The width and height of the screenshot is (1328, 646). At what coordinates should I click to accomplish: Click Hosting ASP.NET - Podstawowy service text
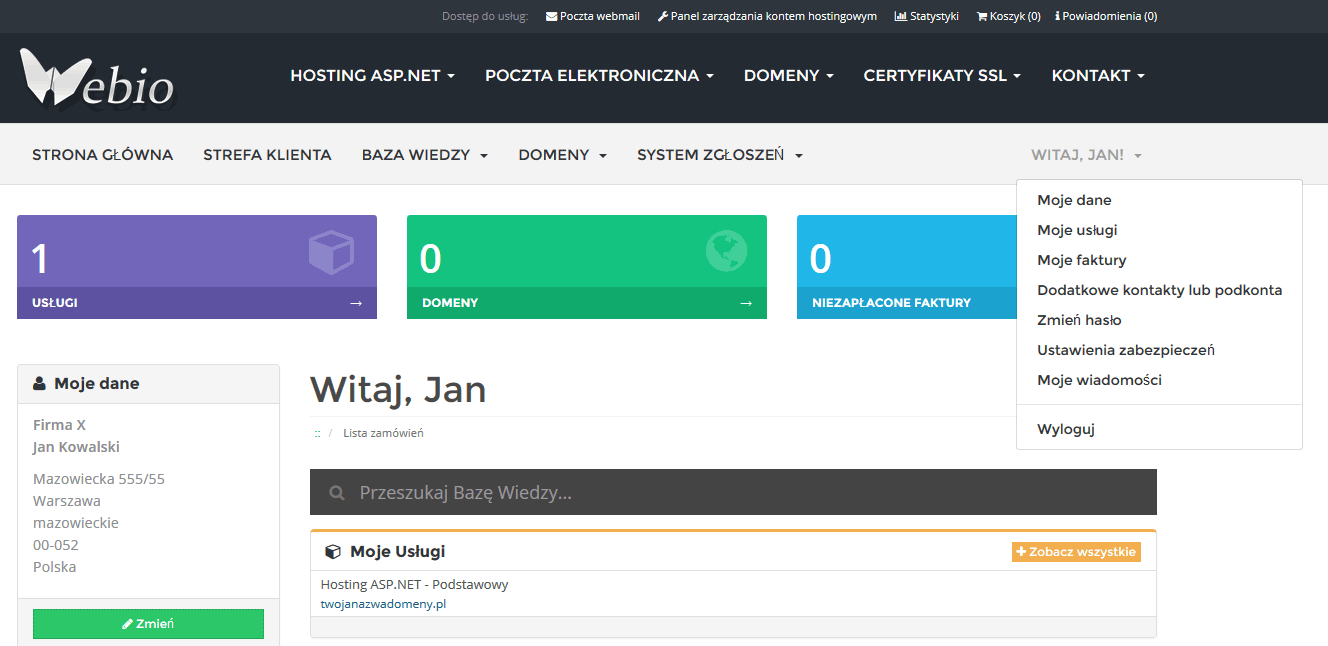(414, 584)
